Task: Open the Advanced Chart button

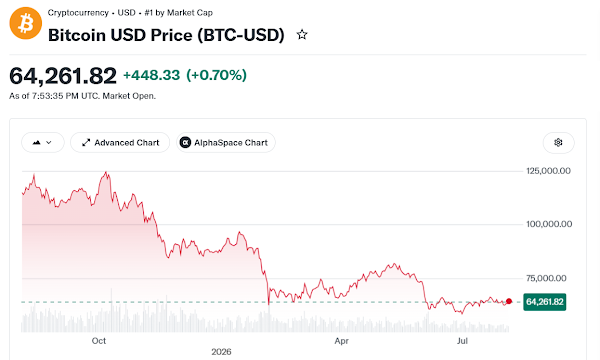Action: [120, 143]
